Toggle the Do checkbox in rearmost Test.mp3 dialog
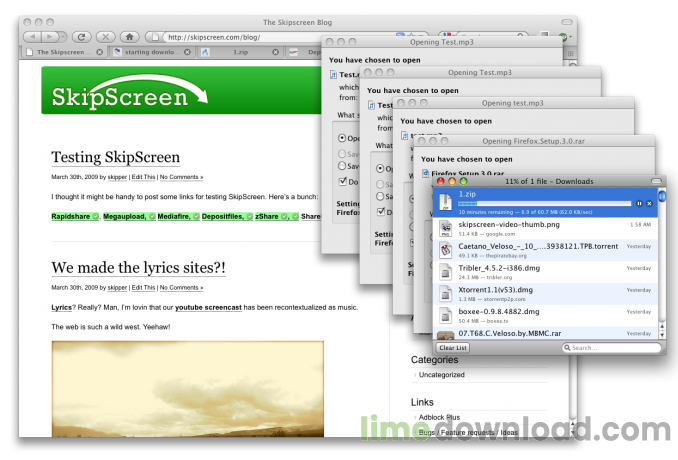The height and width of the screenshot is (460, 678). 343,181
